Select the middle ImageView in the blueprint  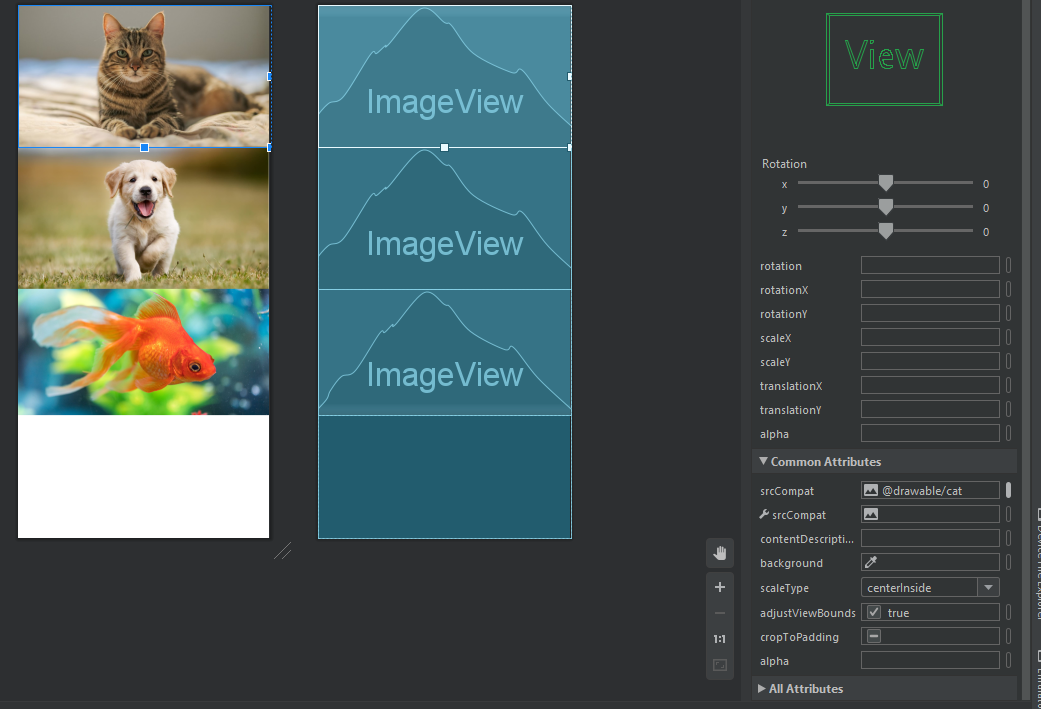pos(445,219)
